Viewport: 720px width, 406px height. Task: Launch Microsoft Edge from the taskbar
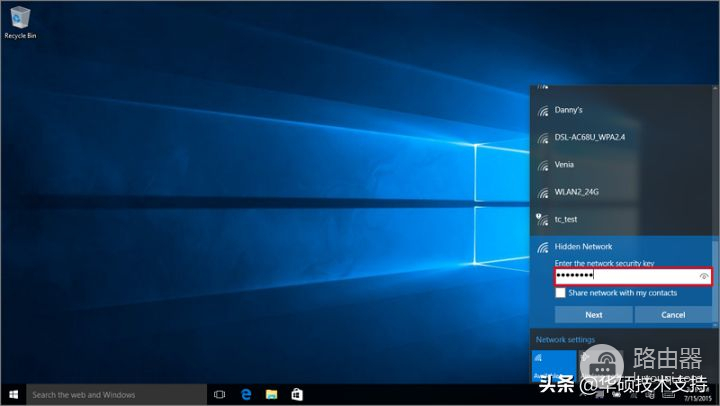tap(245, 395)
